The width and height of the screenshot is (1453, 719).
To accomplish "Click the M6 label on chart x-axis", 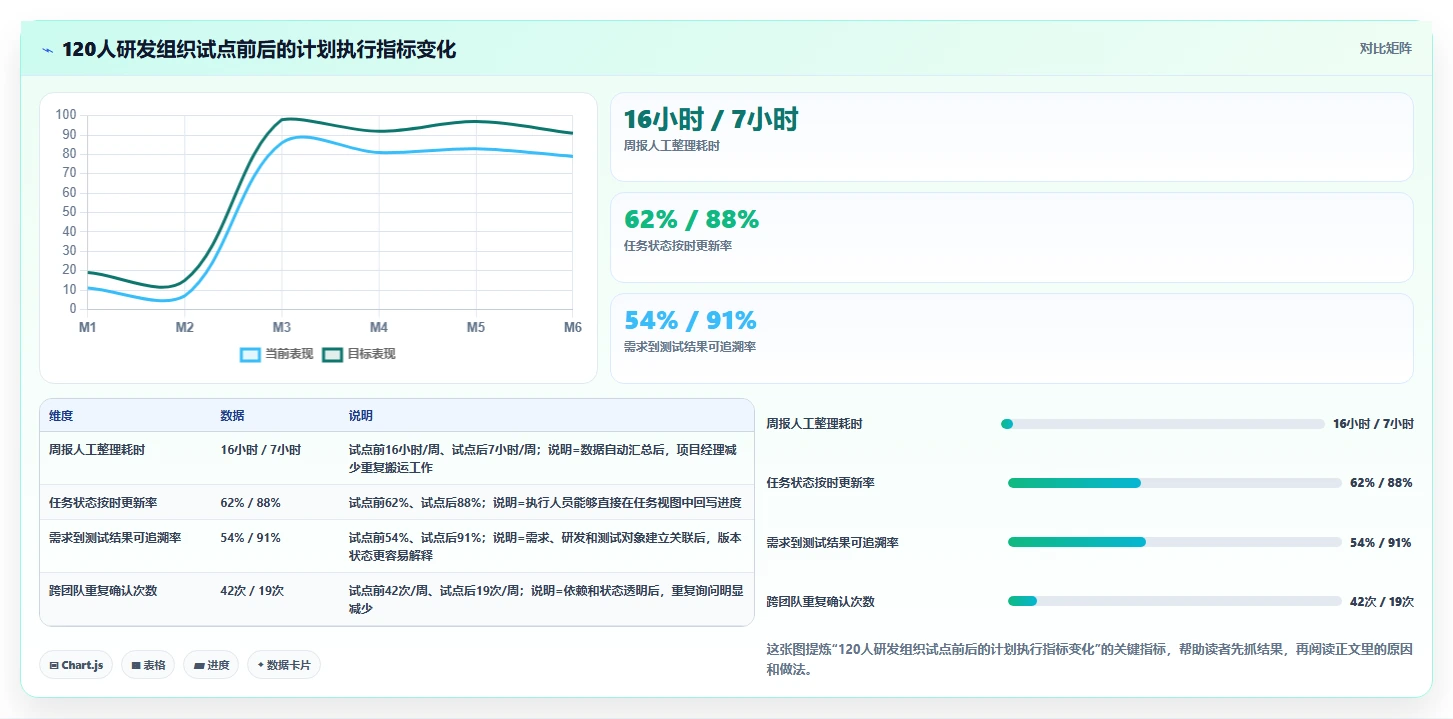I will point(572,328).
